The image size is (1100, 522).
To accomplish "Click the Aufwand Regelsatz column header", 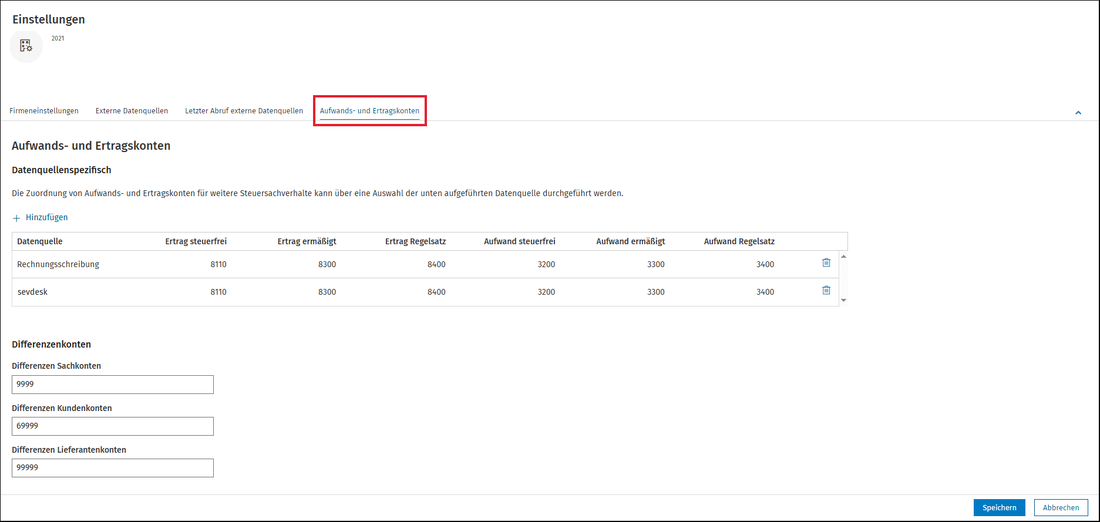I will coord(739,241).
